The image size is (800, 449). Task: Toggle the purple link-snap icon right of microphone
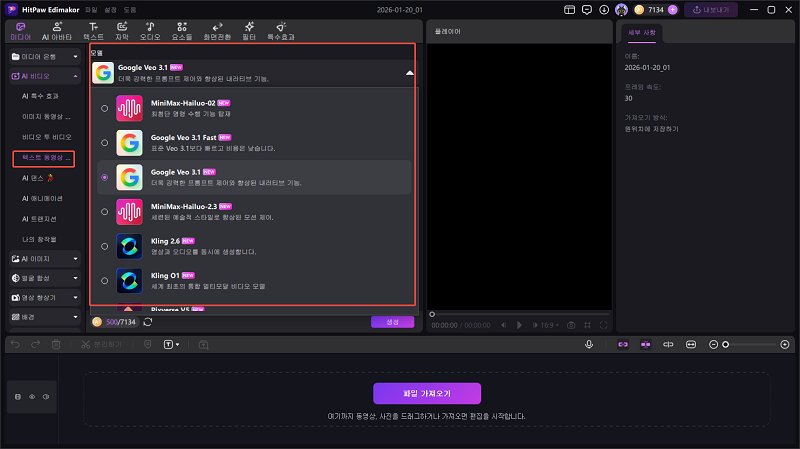pos(623,345)
